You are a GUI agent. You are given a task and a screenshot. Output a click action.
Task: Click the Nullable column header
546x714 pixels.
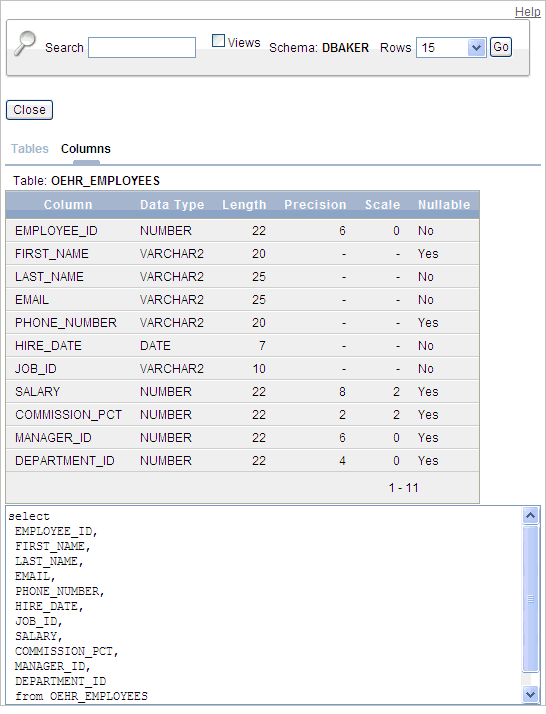coord(444,205)
